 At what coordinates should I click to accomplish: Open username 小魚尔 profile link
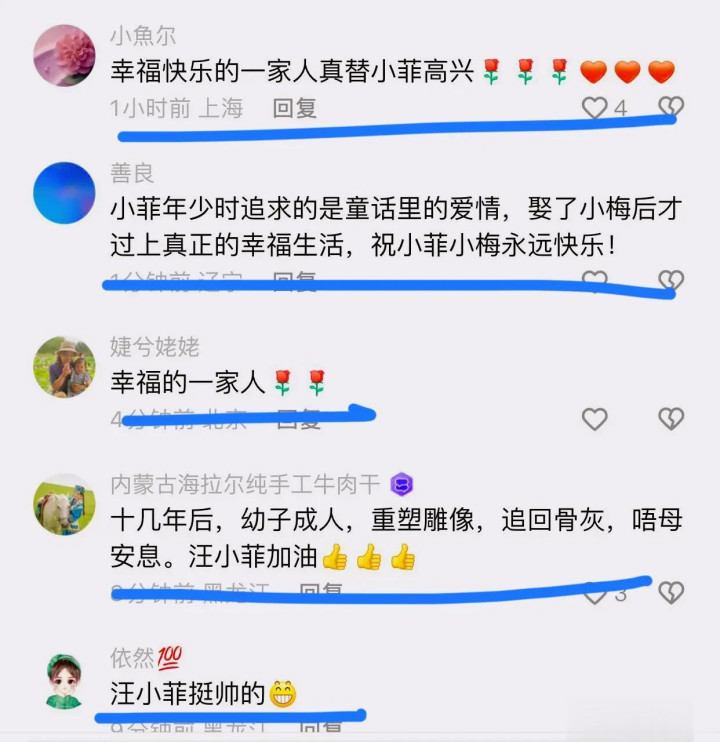click(143, 35)
